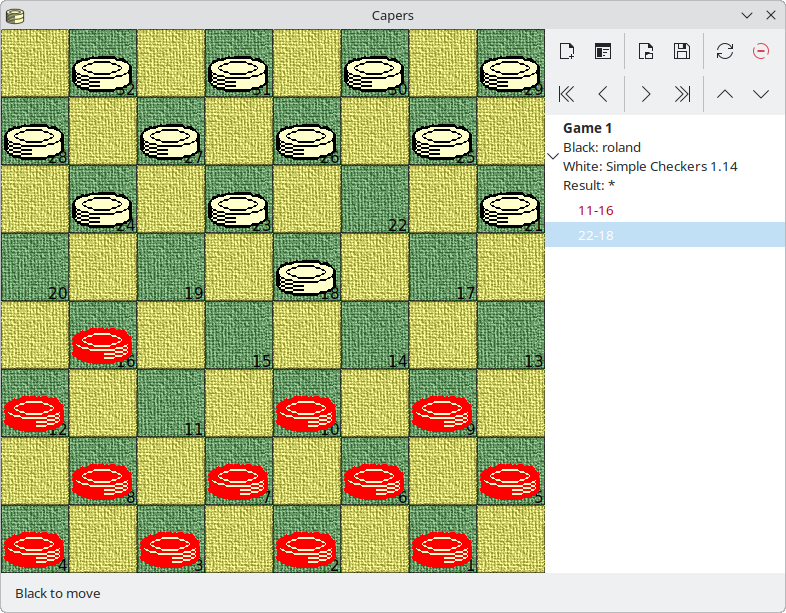Save the game with the floppy disk icon

(682, 51)
